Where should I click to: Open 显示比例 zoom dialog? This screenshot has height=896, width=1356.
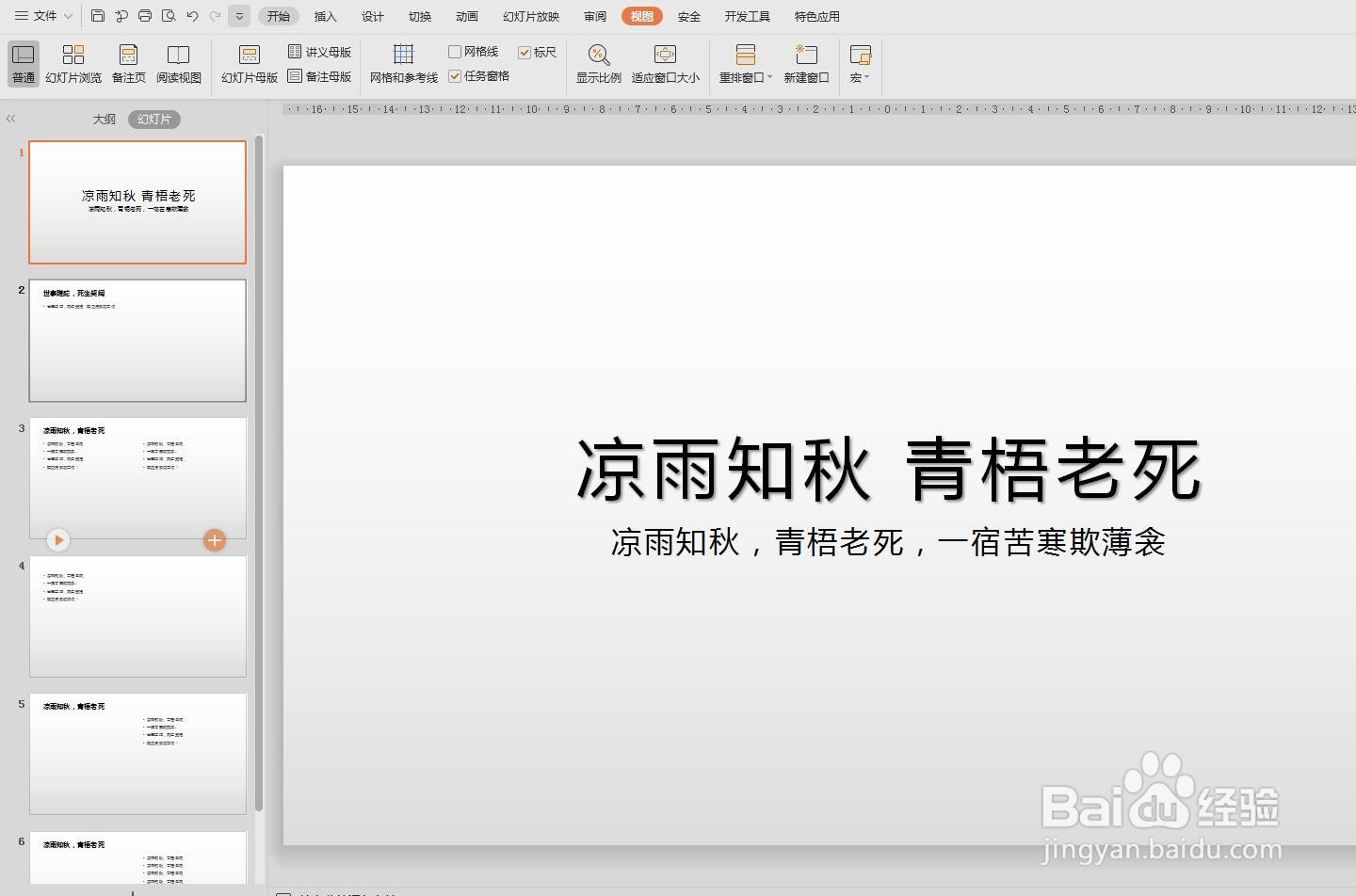coord(599,64)
